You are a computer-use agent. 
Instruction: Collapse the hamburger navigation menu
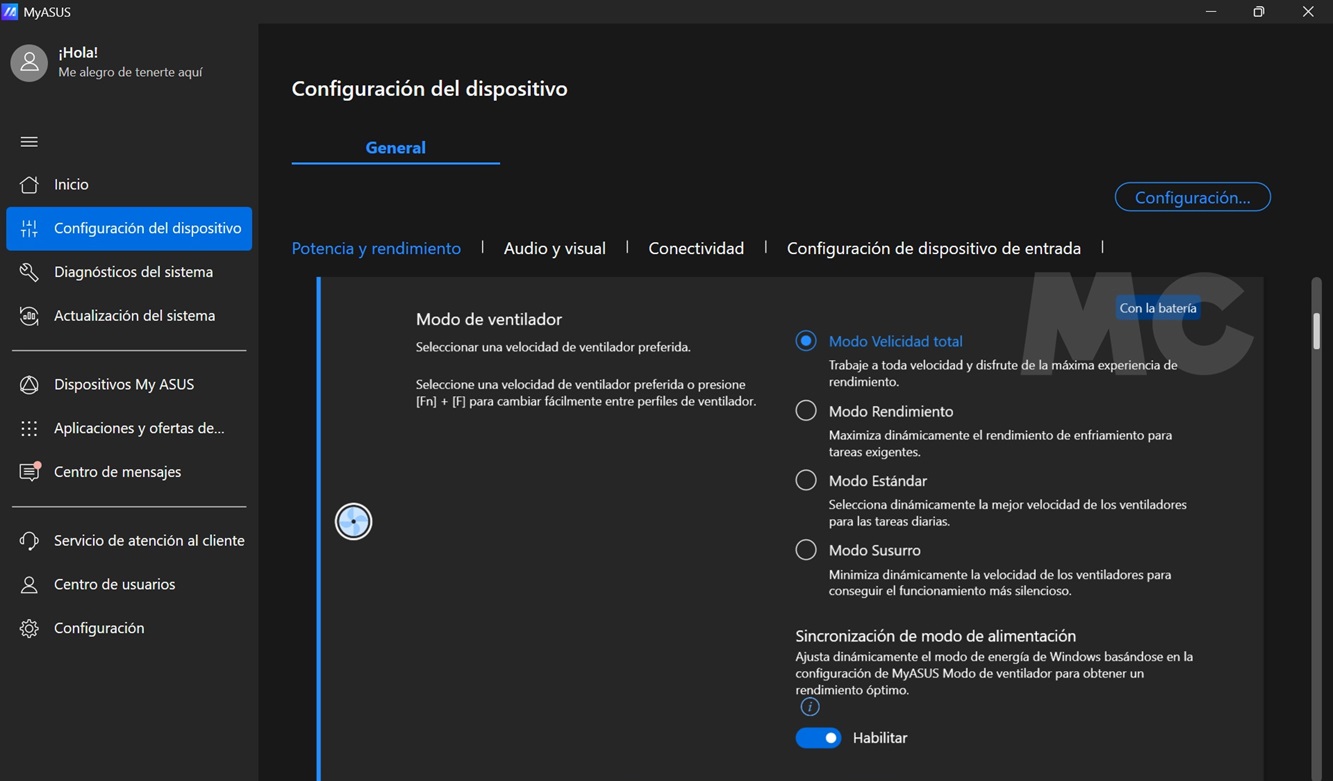[x=29, y=142]
